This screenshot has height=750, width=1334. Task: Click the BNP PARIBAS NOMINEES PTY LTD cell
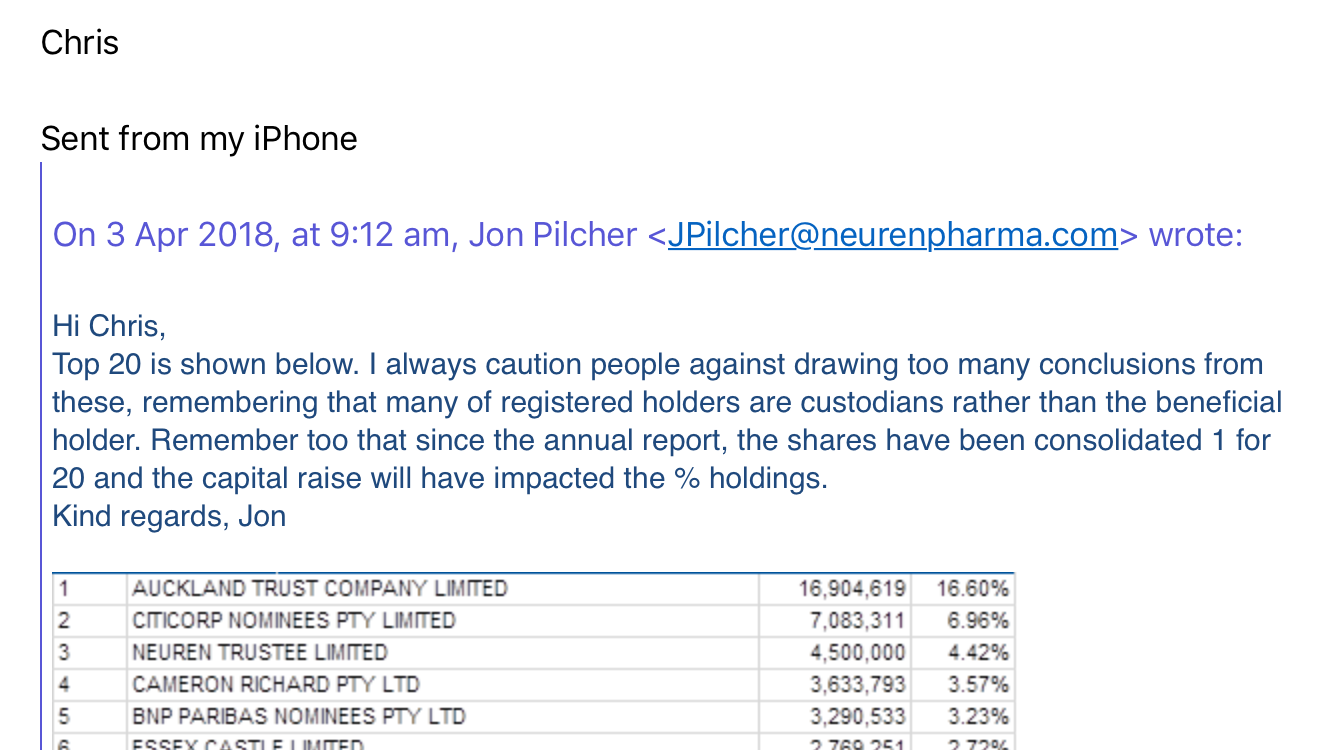point(443,716)
